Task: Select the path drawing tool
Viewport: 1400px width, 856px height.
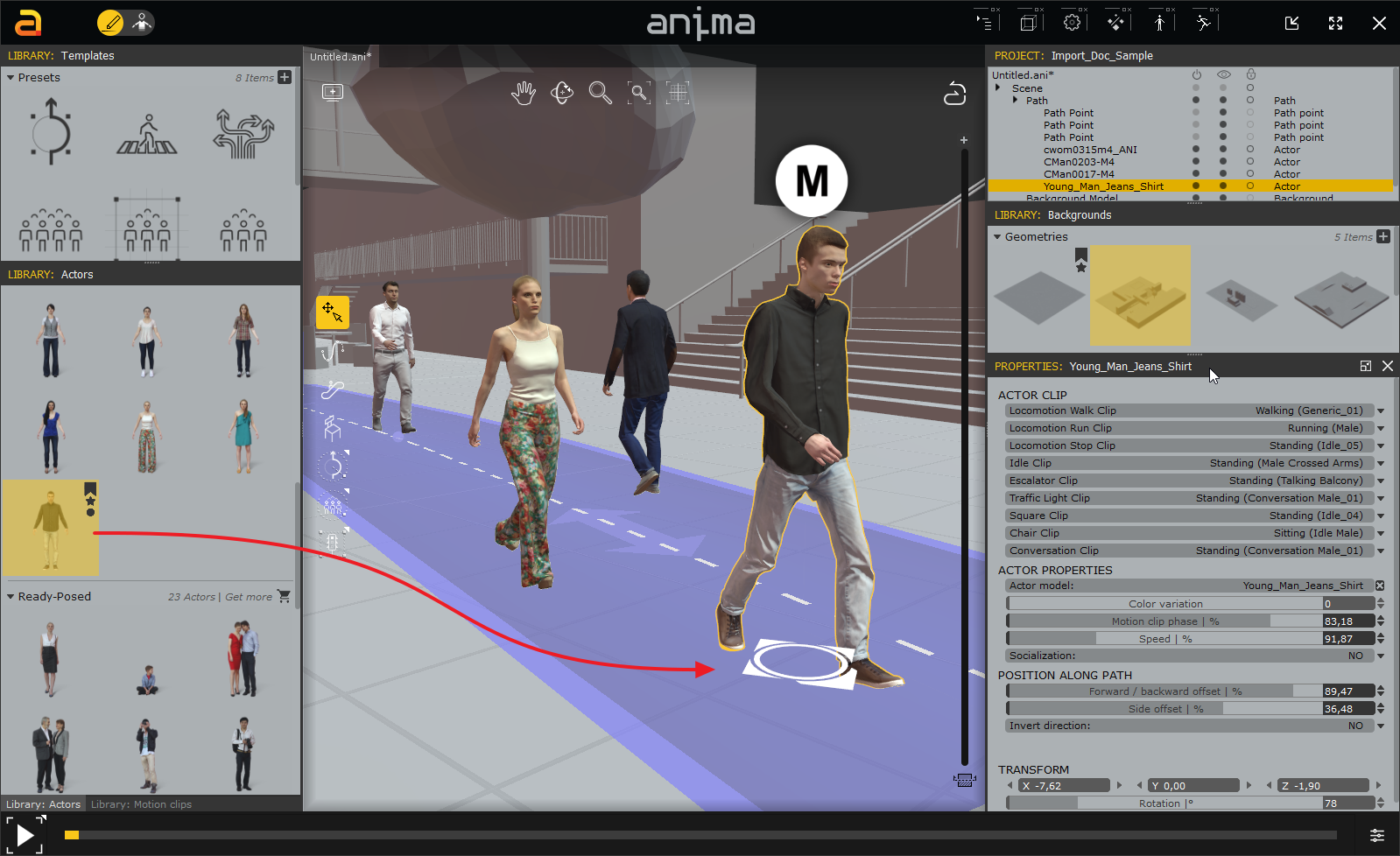Action: pos(333,351)
